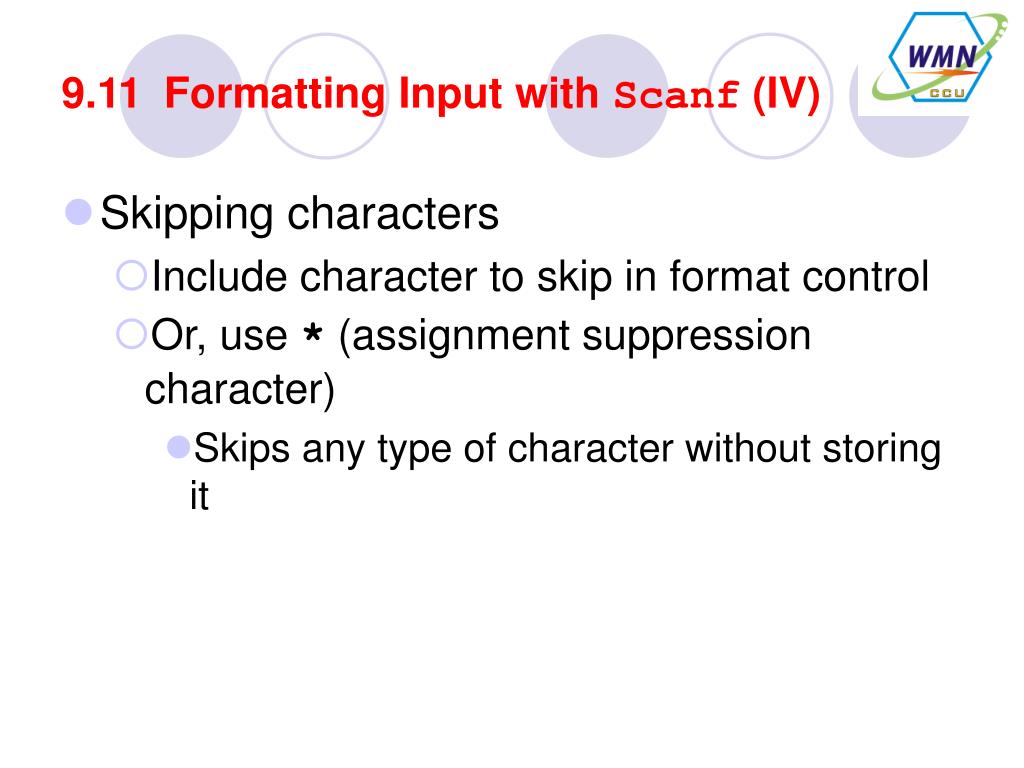Screen dimensions: 1024x768
Task: Click the word 'it' on the last line
Action: tap(199, 497)
